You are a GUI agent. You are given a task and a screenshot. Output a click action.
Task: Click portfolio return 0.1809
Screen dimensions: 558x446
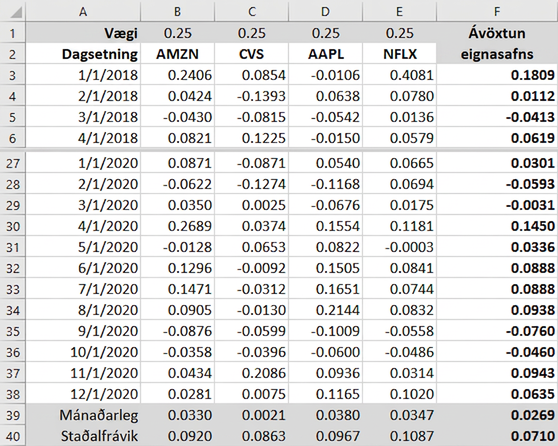click(497, 75)
